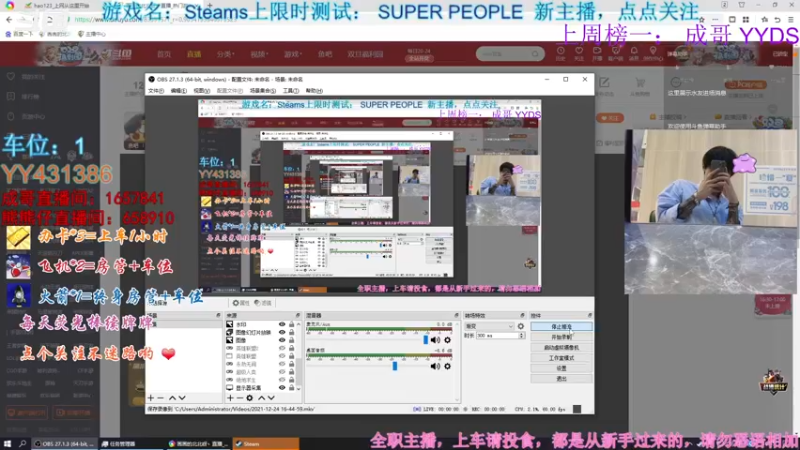Open 配置文件(P) menu in OBS
The image size is (800, 450).
point(230,91)
